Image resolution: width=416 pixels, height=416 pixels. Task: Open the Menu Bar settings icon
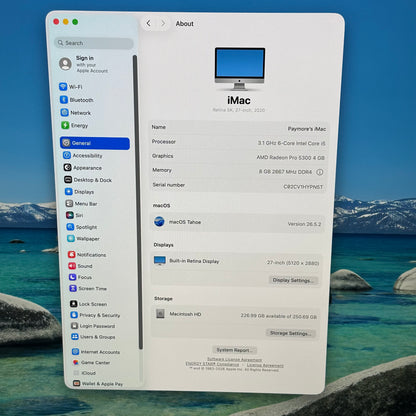pos(69,203)
